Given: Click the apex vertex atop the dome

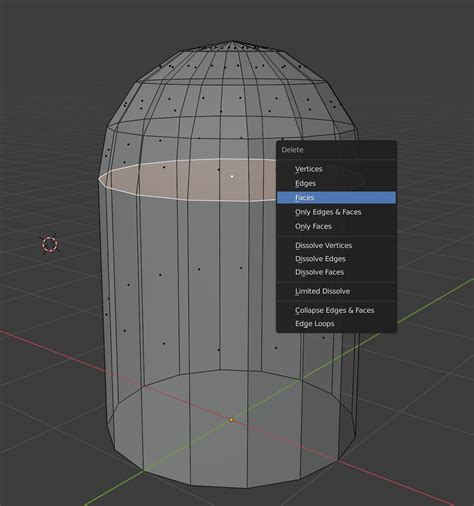Looking at the screenshot, I should [x=233, y=41].
